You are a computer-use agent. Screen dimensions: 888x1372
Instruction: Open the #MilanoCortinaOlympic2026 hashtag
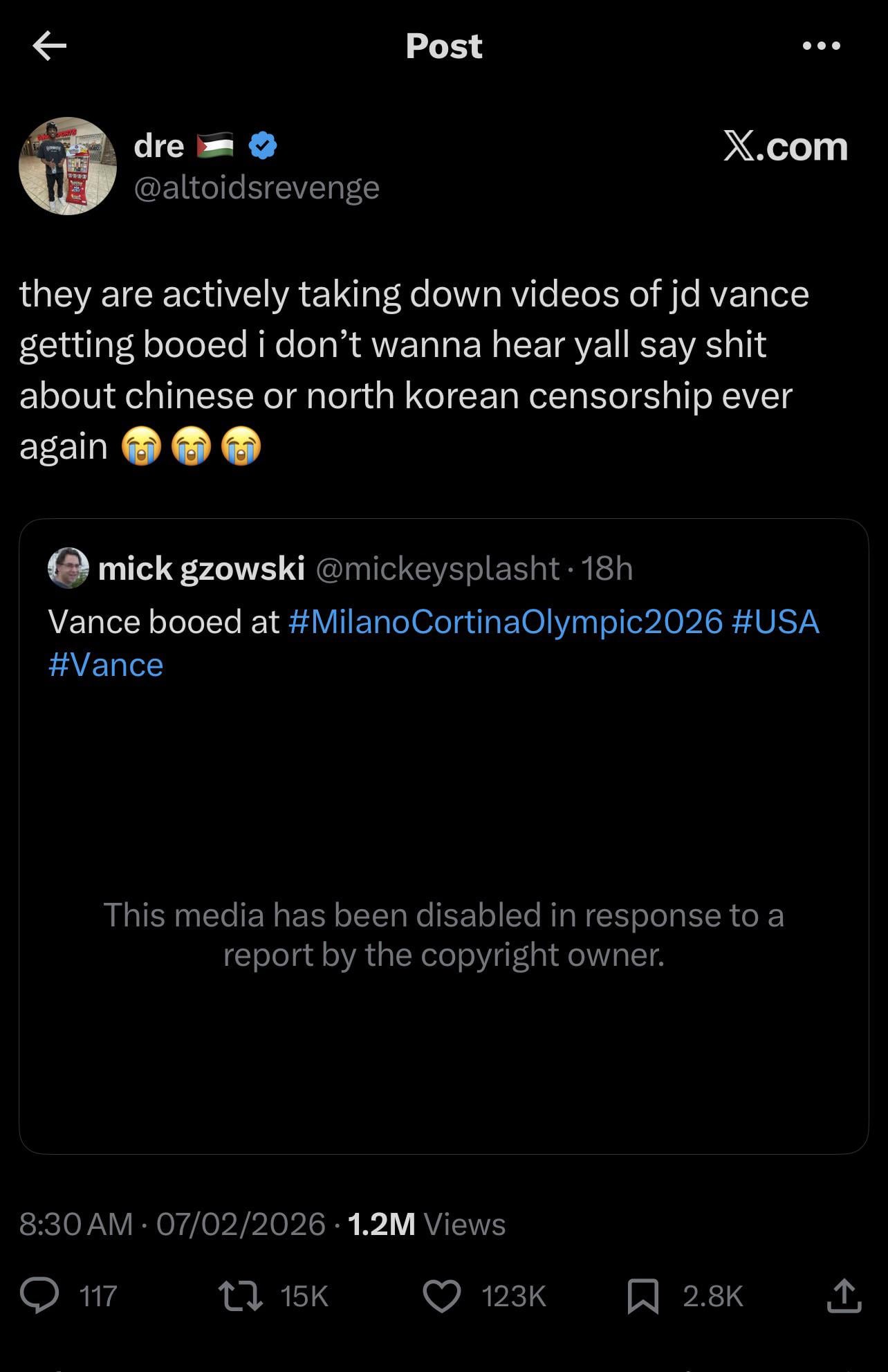click(x=505, y=621)
